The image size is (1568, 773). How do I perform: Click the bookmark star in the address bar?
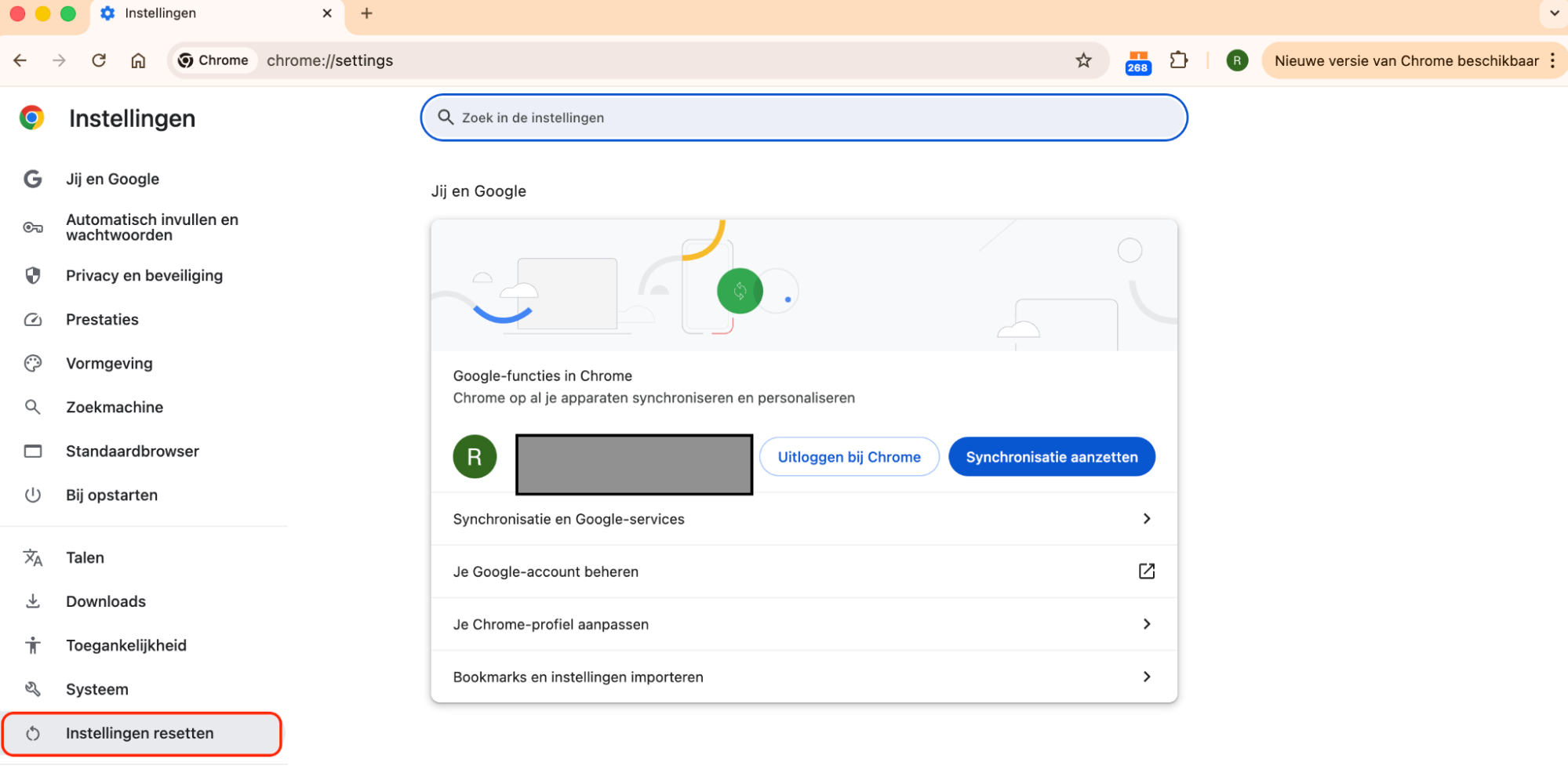pyautogui.click(x=1084, y=60)
